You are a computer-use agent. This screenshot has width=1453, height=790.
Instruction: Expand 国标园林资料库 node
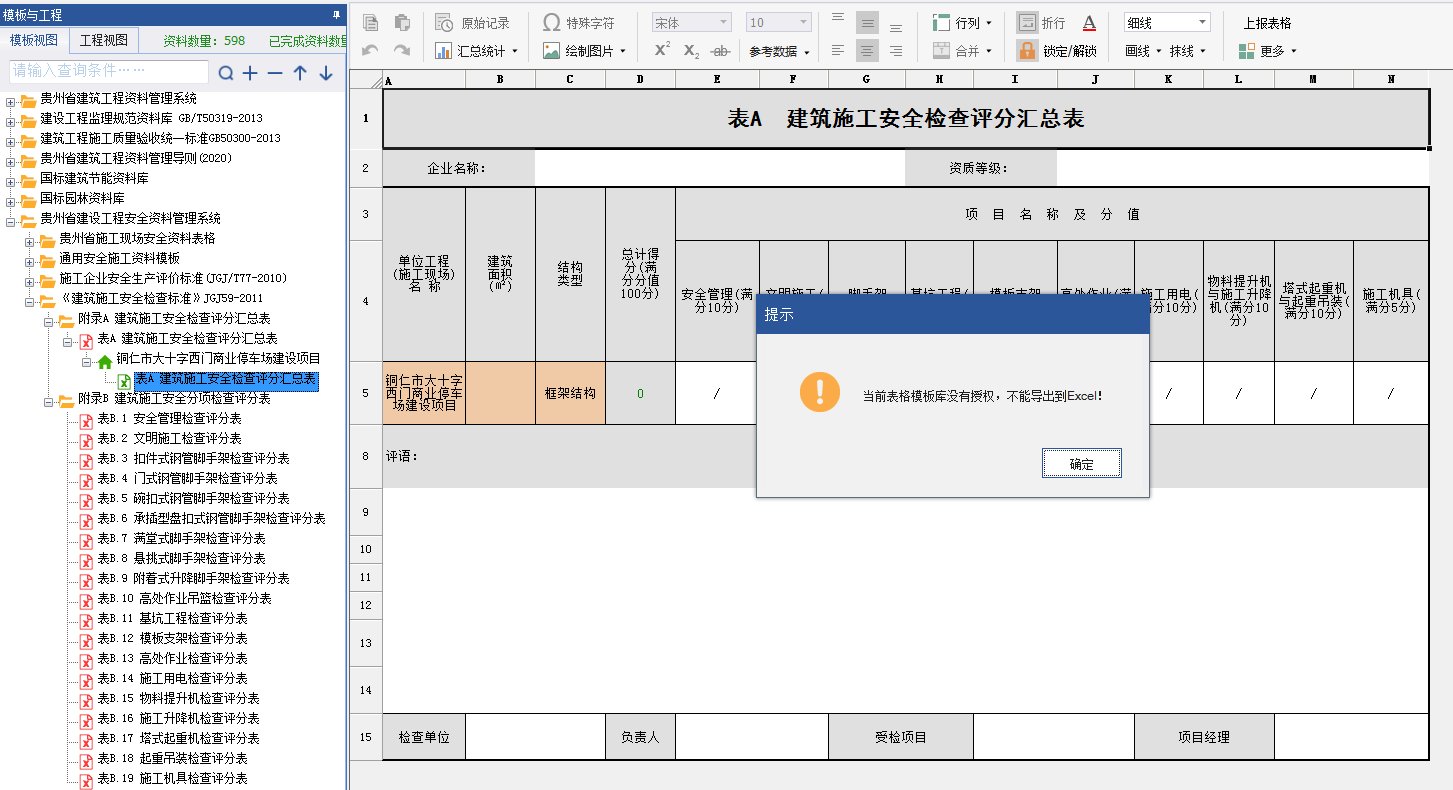point(10,201)
